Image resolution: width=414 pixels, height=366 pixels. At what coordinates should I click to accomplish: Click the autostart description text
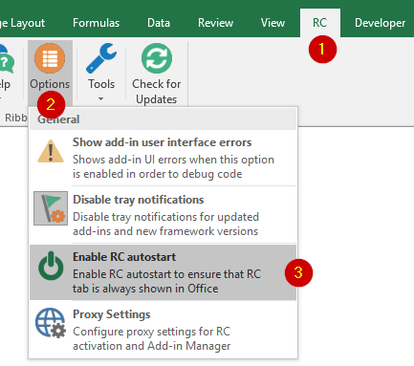(x=167, y=281)
